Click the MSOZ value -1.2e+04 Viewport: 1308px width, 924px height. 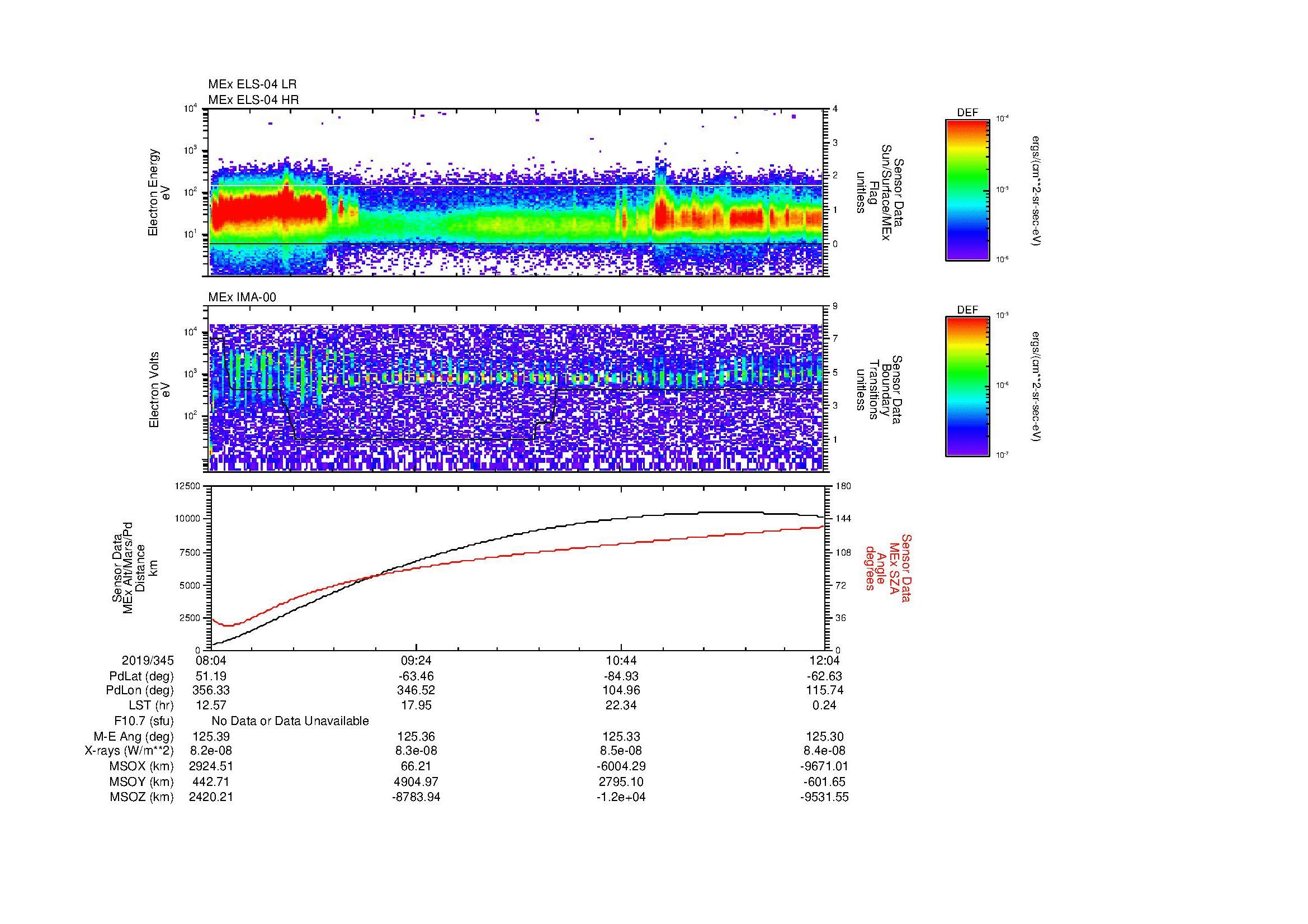pyautogui.click(x=621, y=797)
